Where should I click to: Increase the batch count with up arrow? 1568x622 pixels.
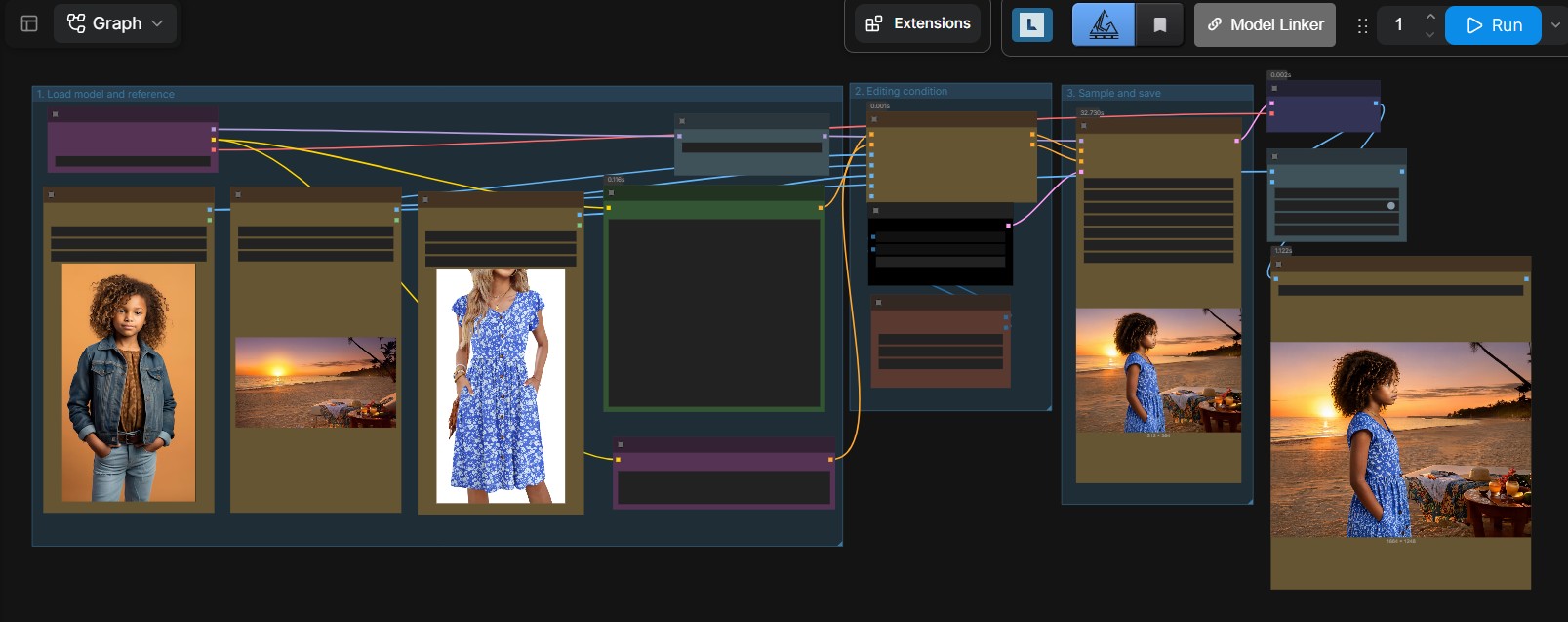coord(1429,16)
